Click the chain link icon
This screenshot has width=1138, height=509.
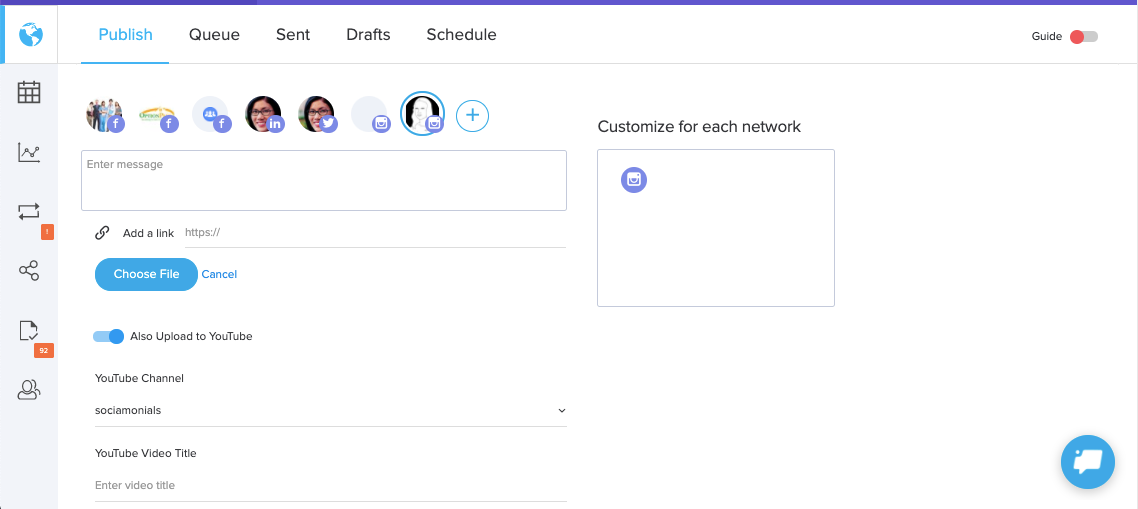(102, 232)
